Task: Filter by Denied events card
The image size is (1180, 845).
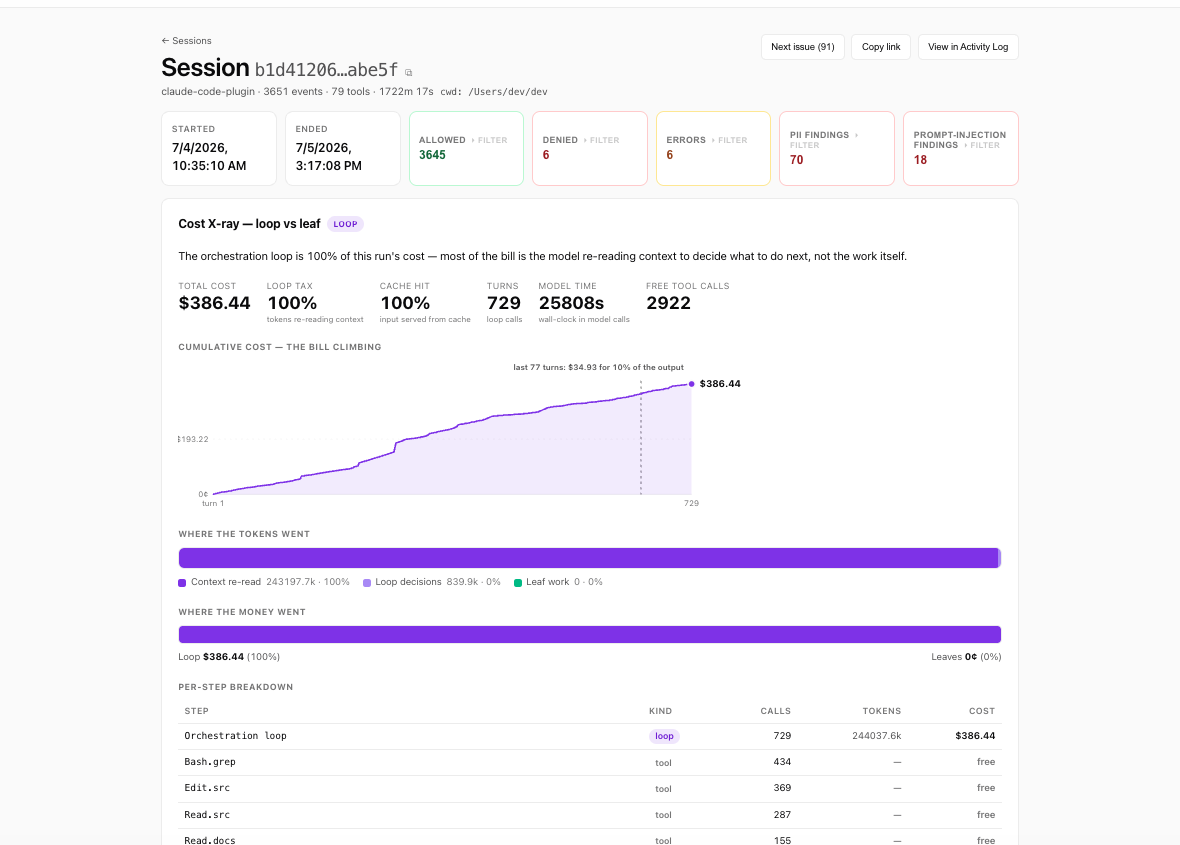Action: pos(589,148)
